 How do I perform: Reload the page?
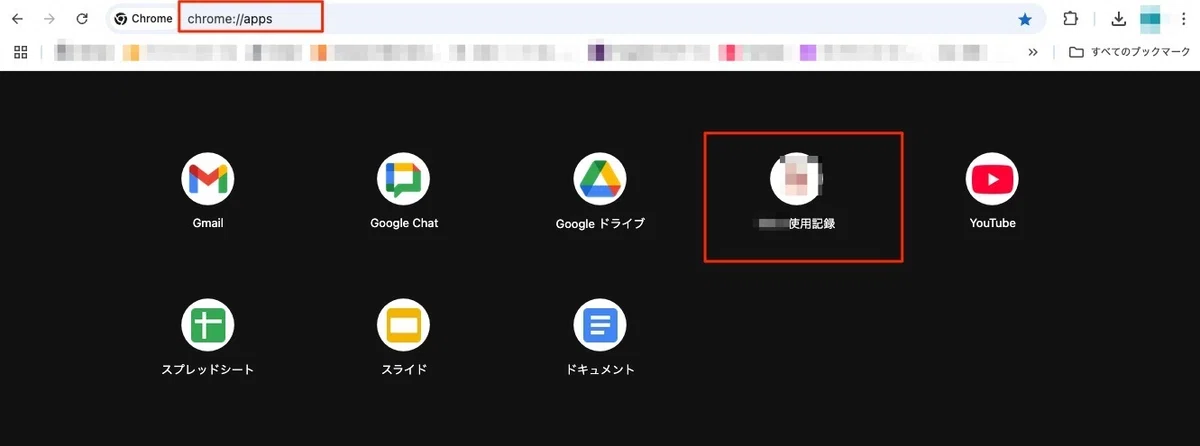(82, 19)
